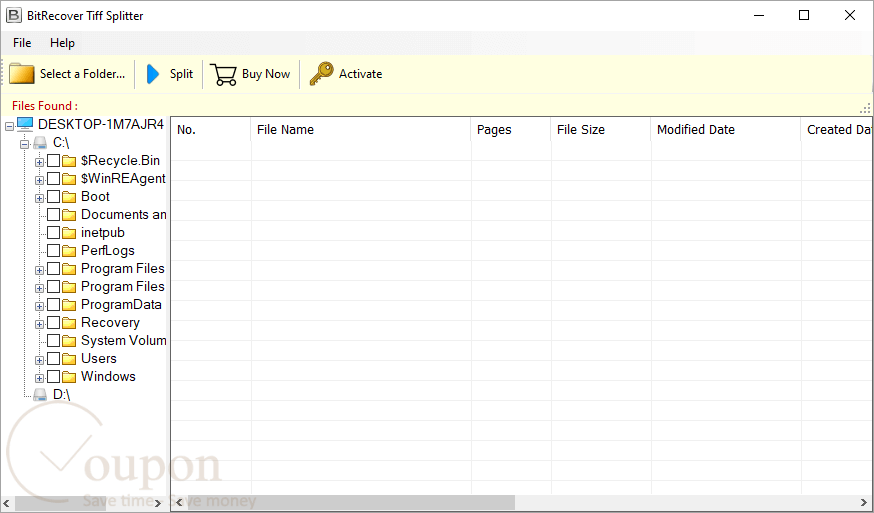This screenshot has width=874, height=513.
Task: Click the Documents an... folder icon
Action: [69, 215]
